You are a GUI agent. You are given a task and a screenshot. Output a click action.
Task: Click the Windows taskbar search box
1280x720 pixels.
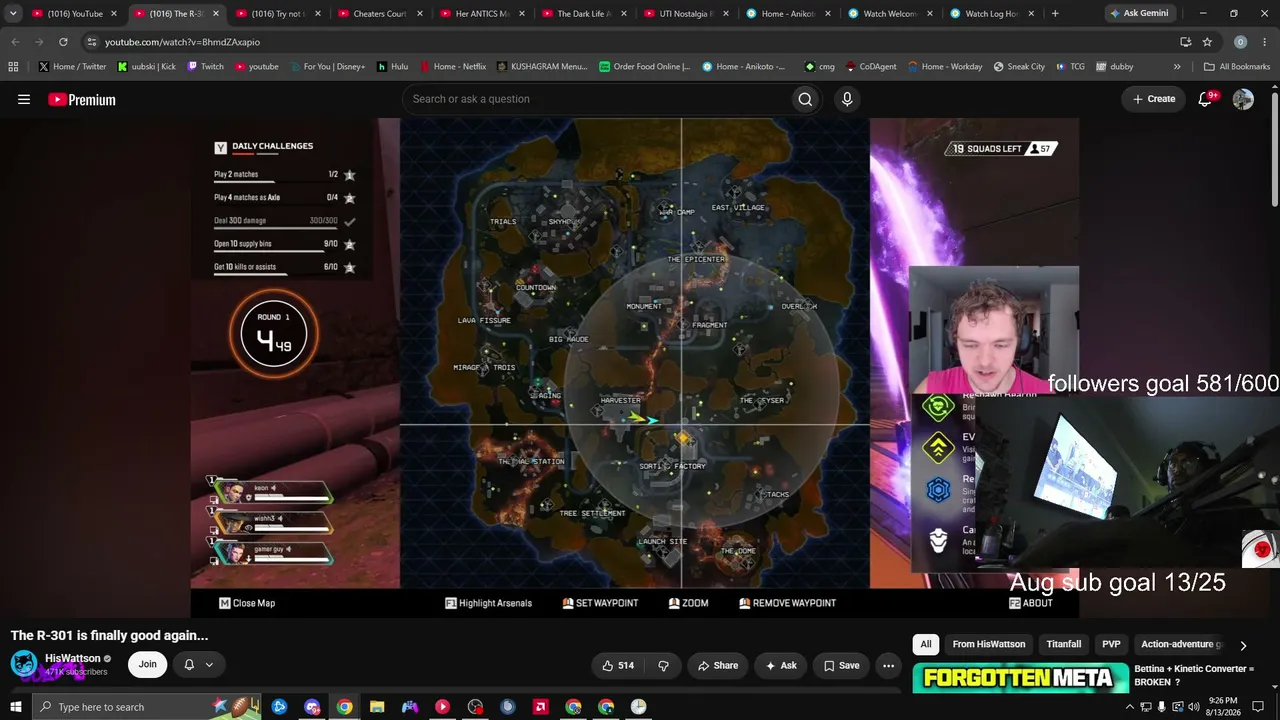146,707
